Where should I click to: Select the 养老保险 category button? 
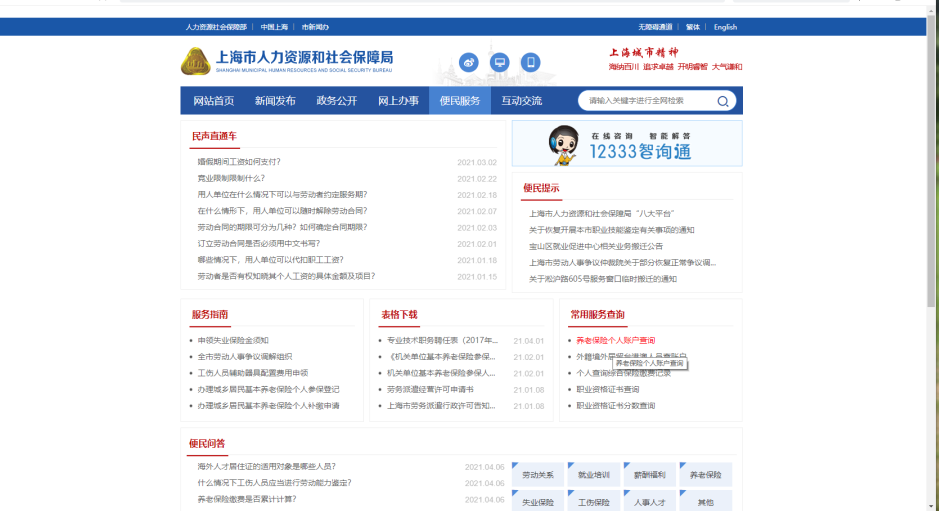click(x=705, y=474)
